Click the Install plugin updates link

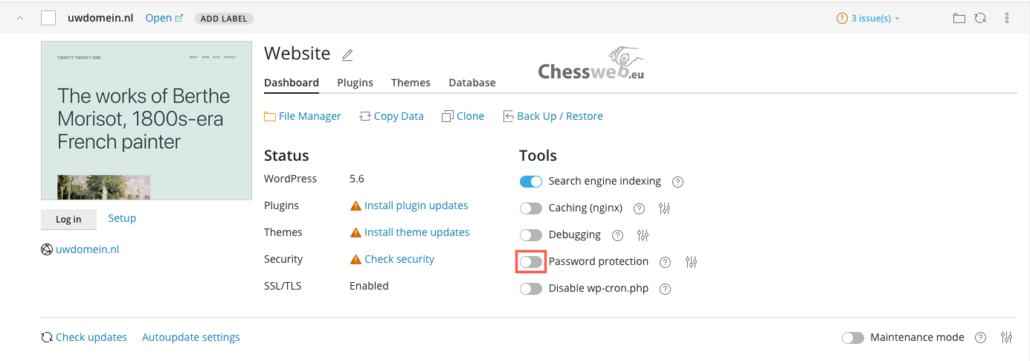pos(416,205)
